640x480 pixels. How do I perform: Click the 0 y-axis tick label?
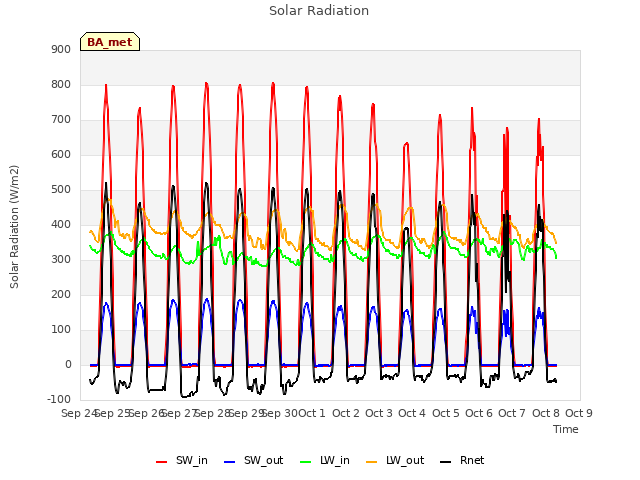[68, 365]
